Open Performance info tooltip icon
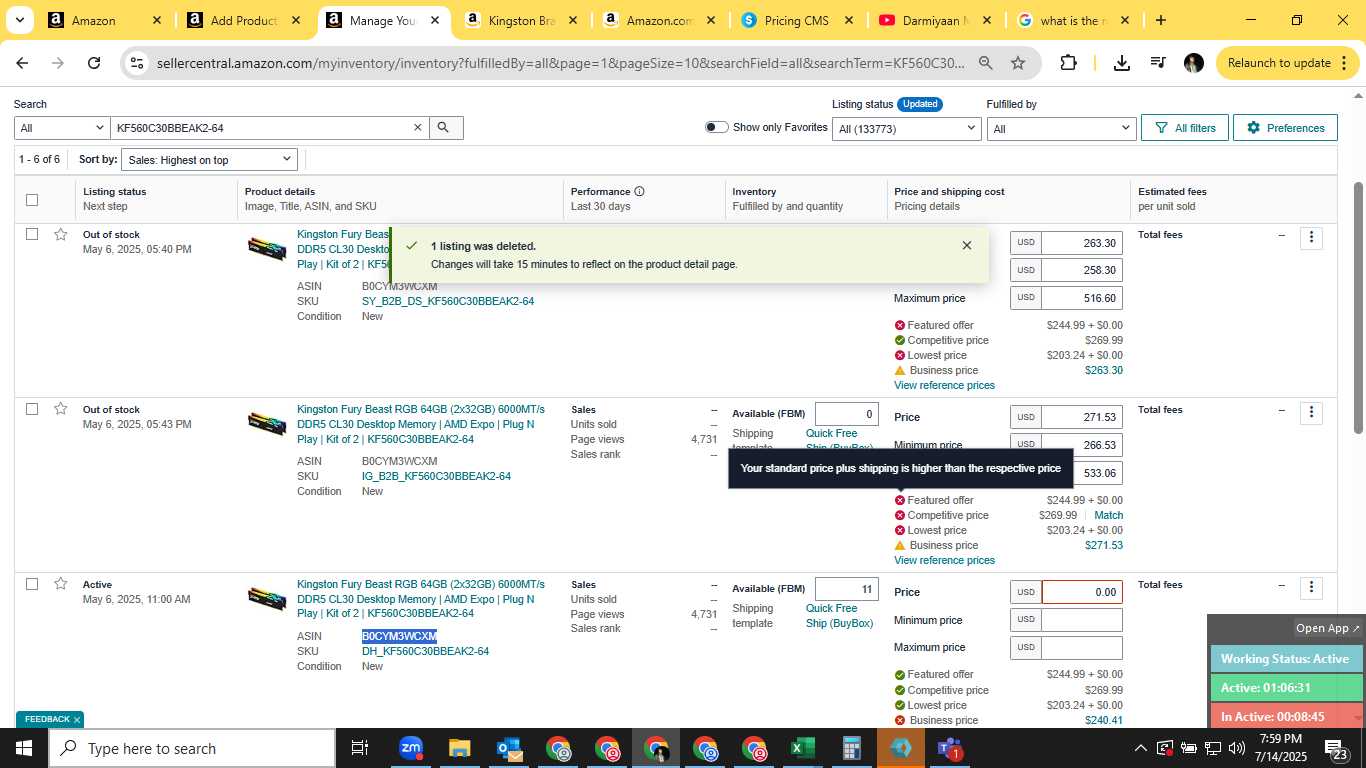Image resolution: width=1366 pixels, height=768 pixels. 639,192
